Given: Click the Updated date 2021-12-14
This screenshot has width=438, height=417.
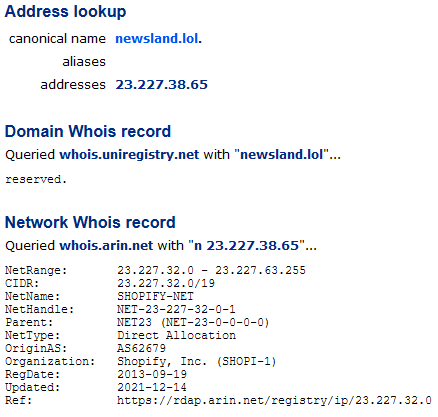Looking at the screenshot, I should point(152,387).
